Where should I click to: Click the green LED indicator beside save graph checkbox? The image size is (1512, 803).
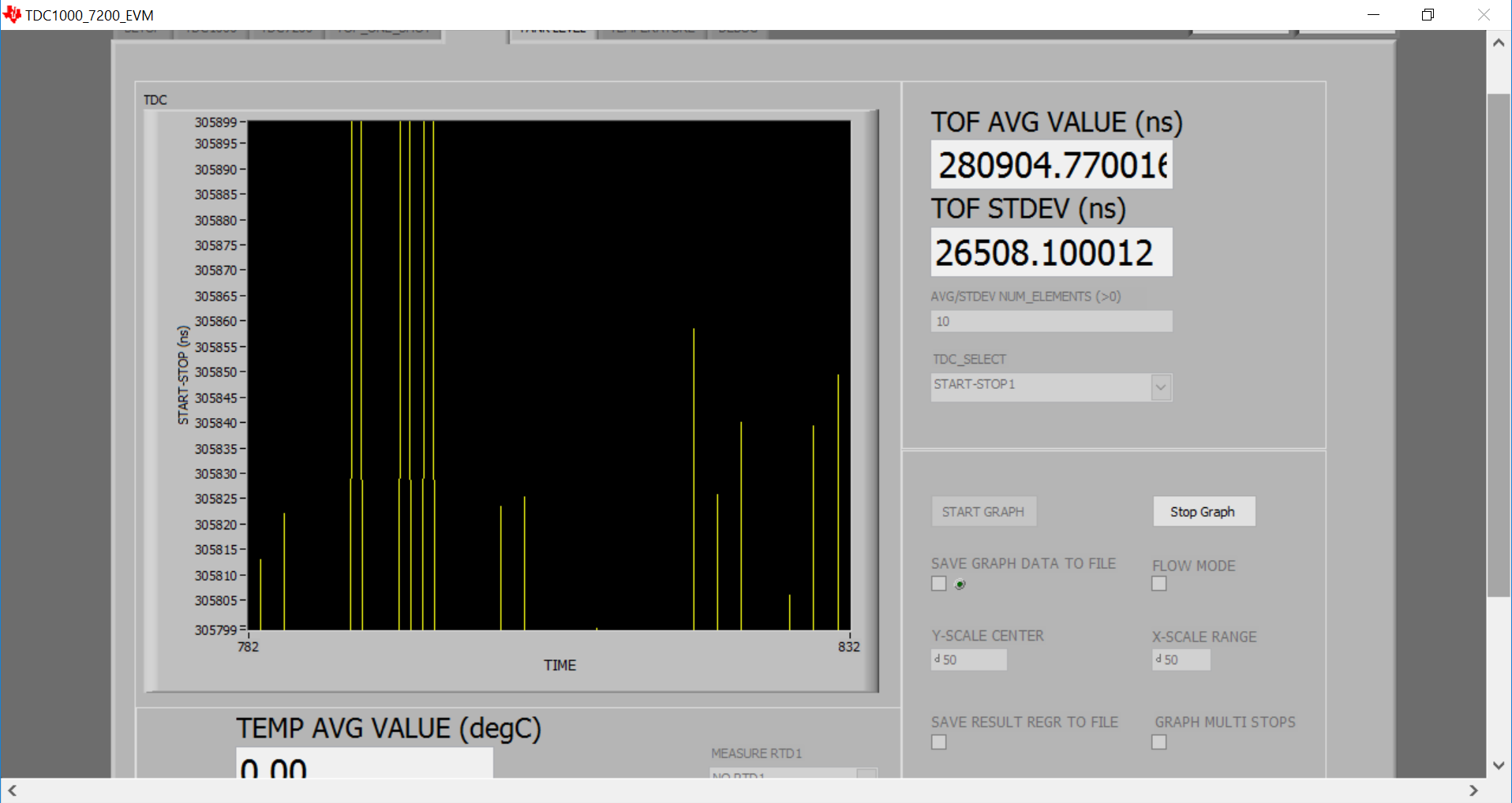[x=960, y=585]
